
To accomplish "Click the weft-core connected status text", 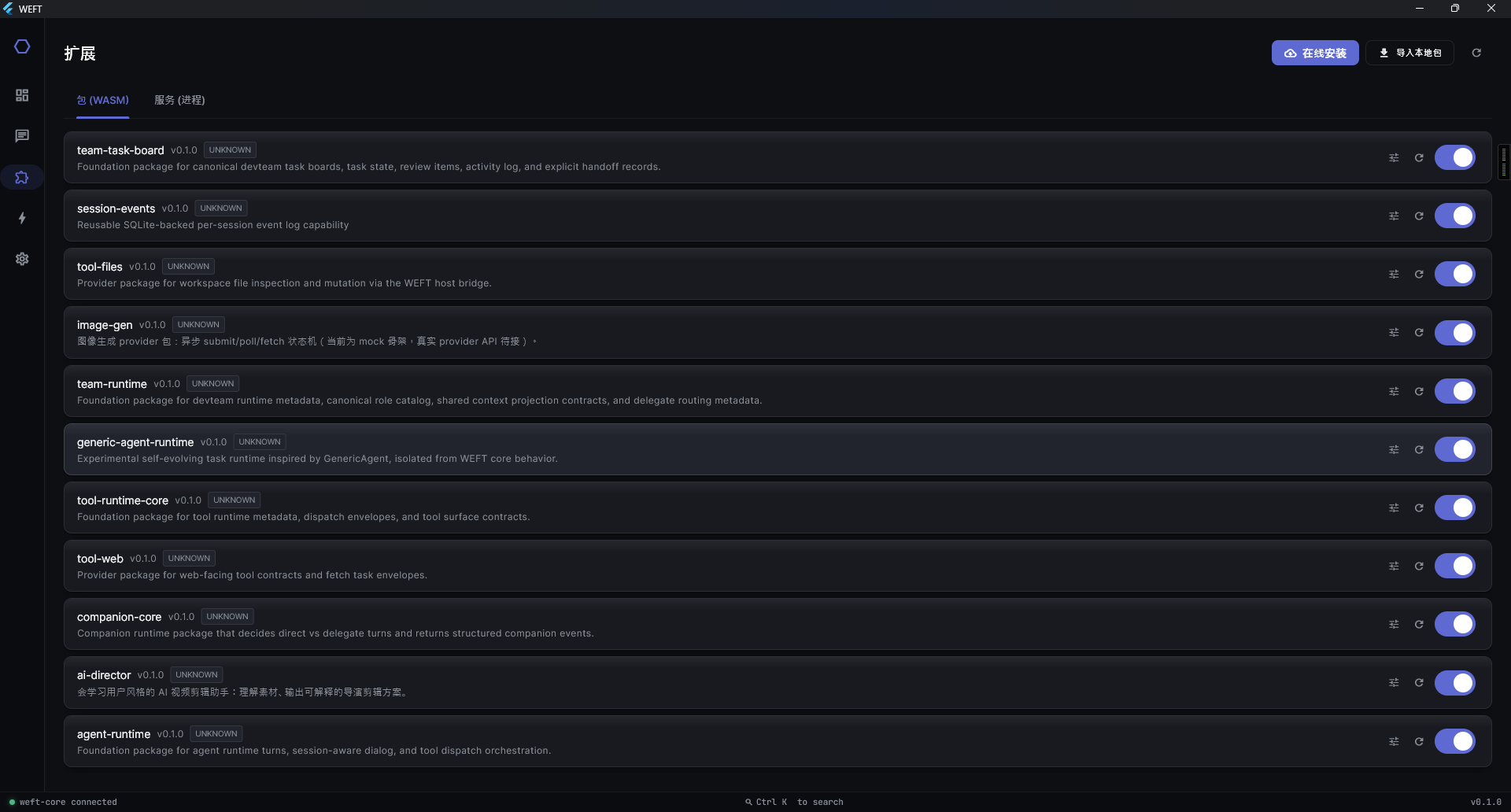I will 68,802.
